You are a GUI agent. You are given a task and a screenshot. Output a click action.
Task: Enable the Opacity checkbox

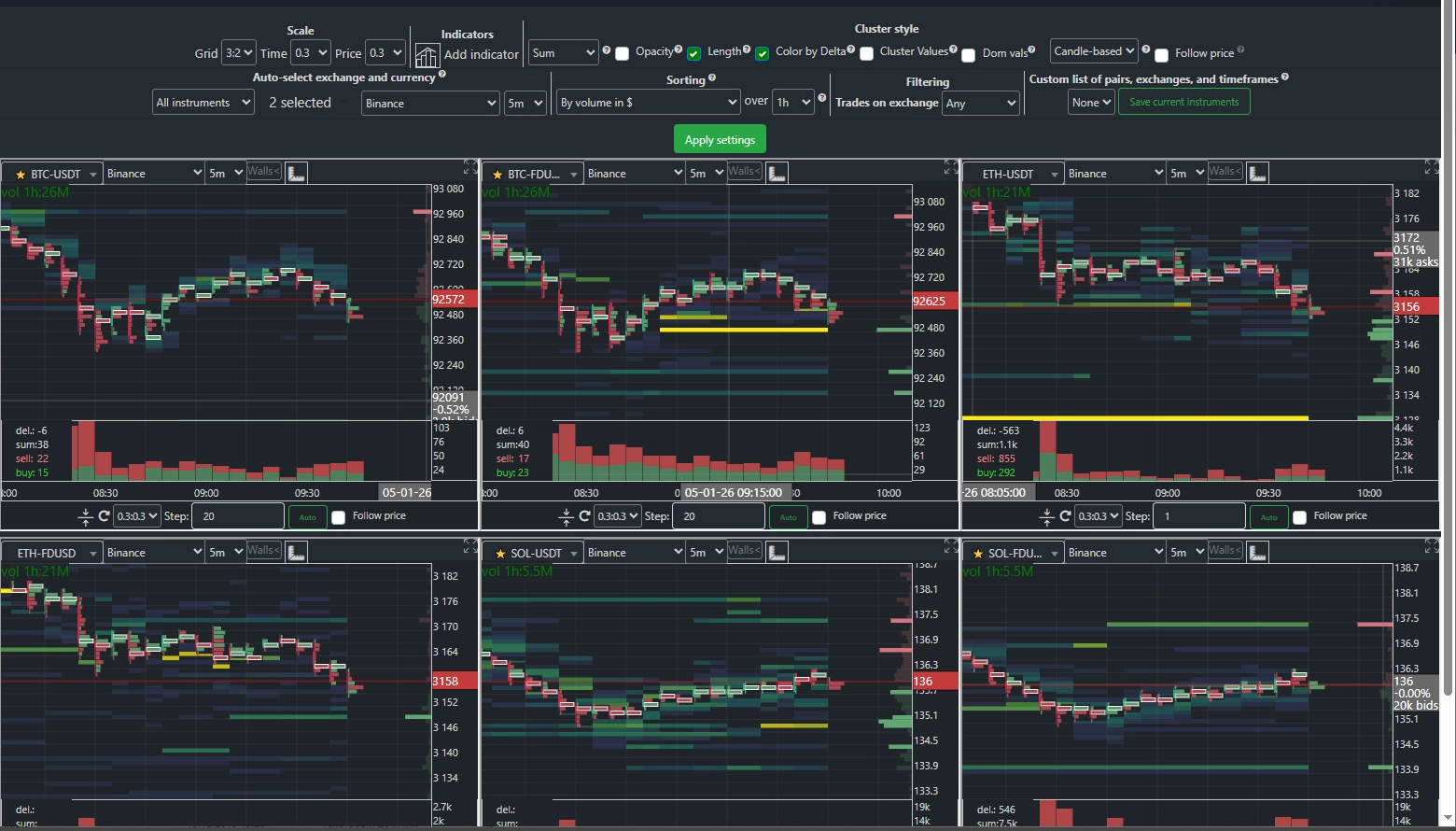click(x=623, y=54)
